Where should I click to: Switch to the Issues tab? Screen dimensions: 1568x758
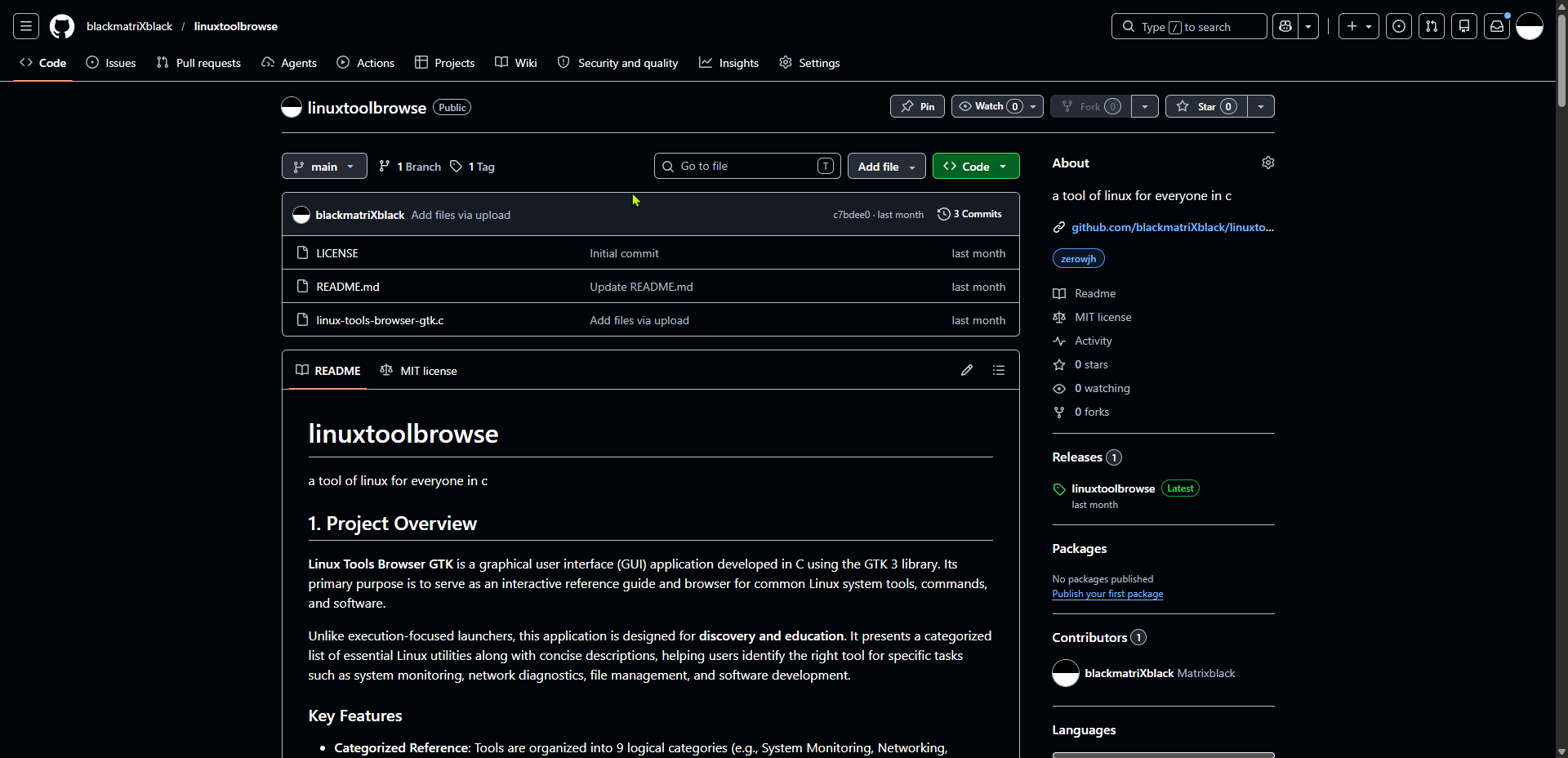pos(111,63)
